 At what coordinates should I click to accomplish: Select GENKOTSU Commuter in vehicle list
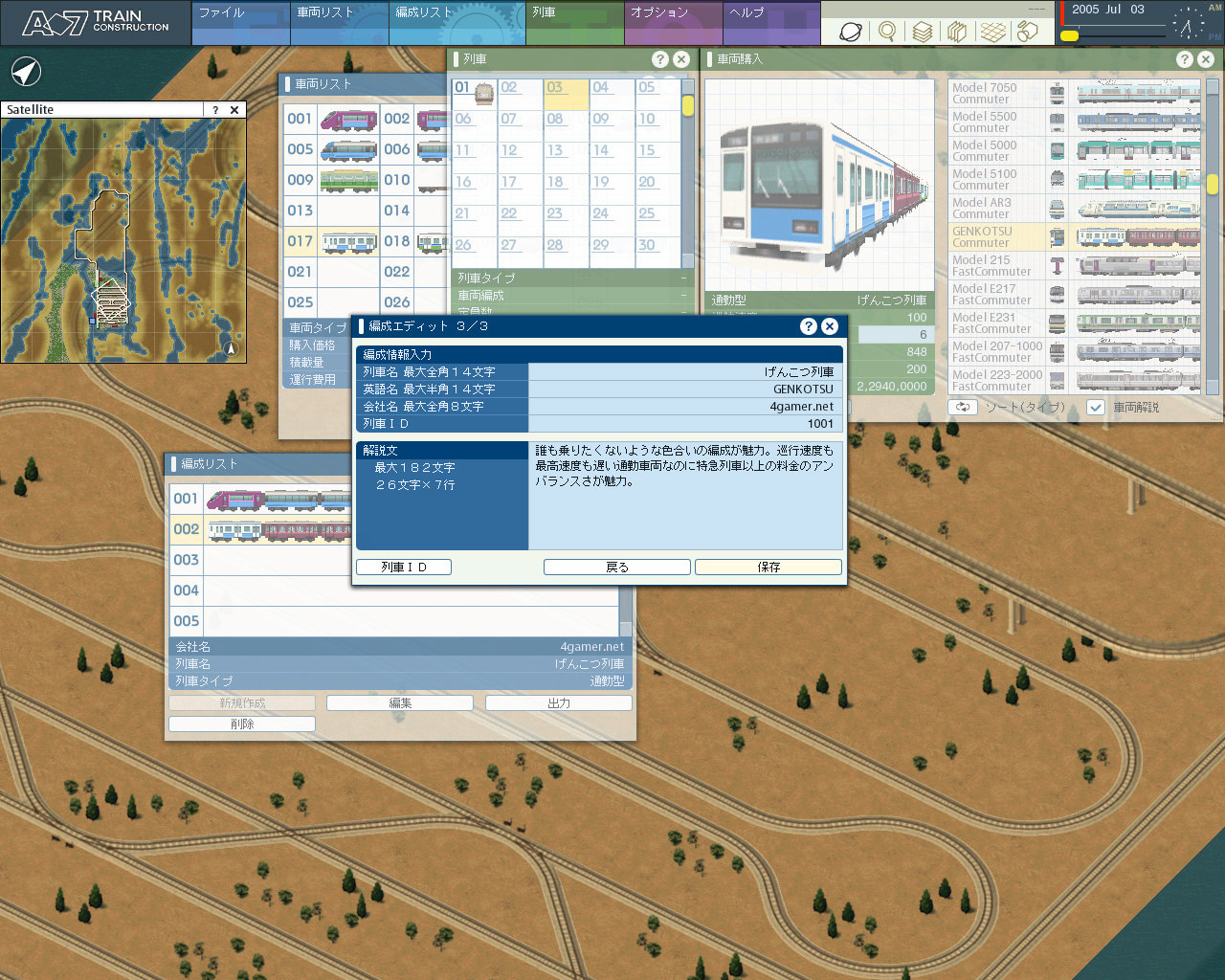point(996,236)
